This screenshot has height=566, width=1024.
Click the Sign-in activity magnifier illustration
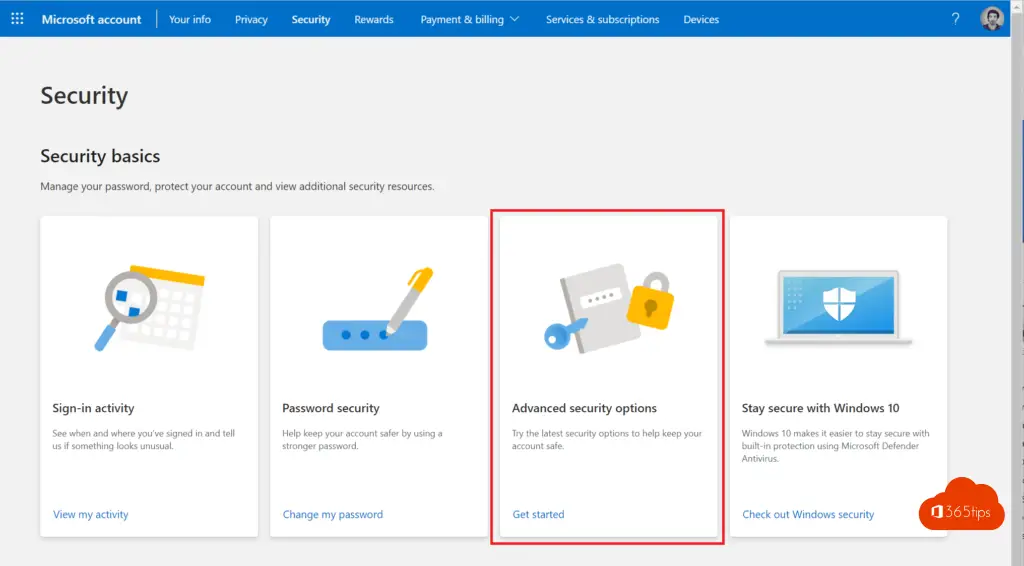click(150, 308)
